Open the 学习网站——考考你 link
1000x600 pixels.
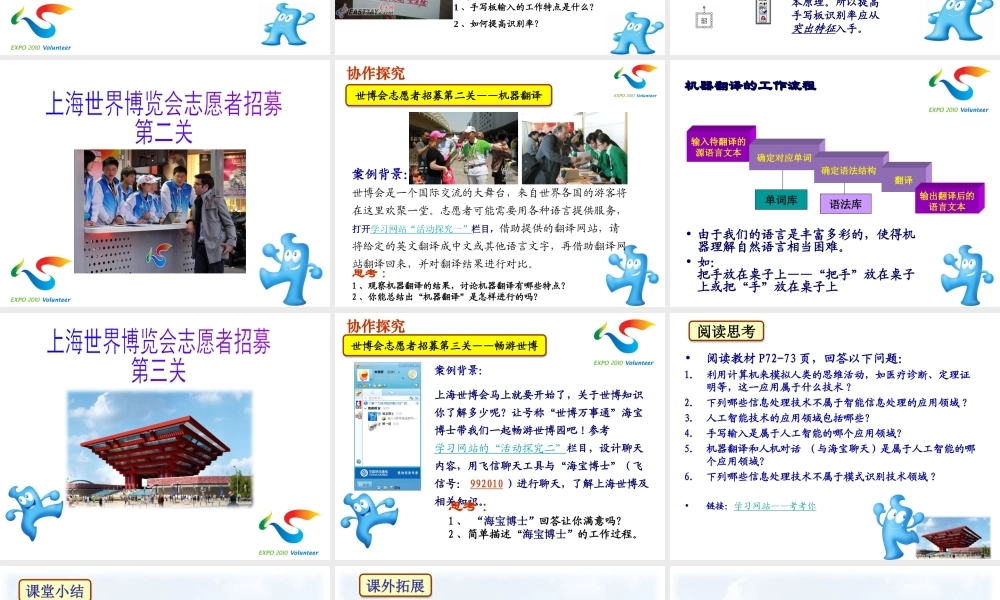[775, 506]
